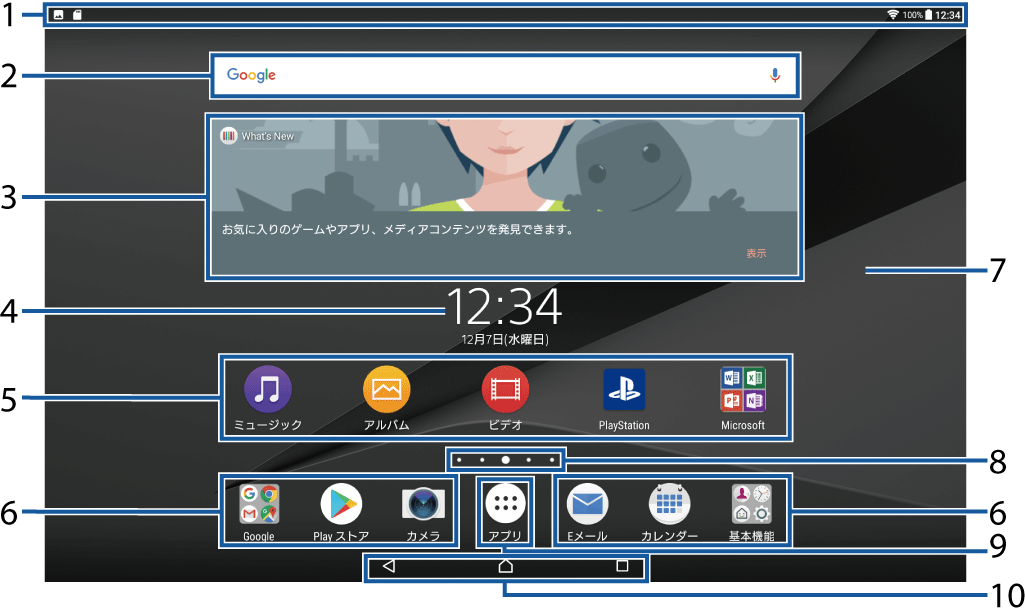Open the Google apps folder

coord(258,504)
